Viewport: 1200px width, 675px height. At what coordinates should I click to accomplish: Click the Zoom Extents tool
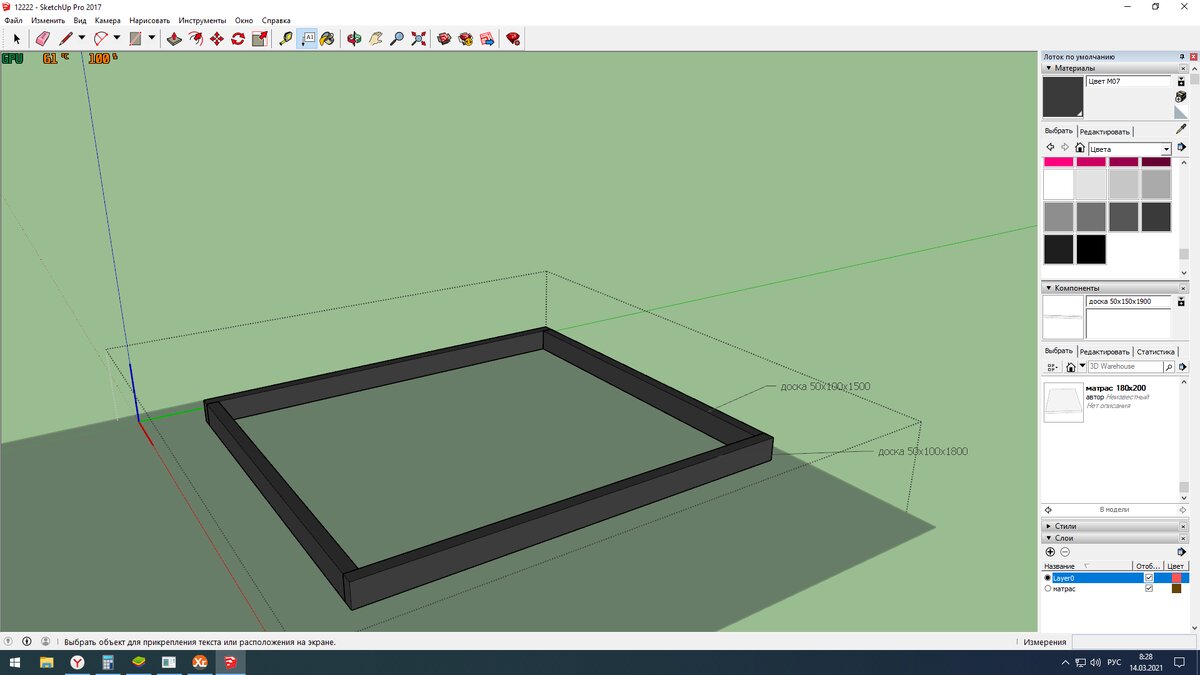pyautogui.click(x=418, y=39)
